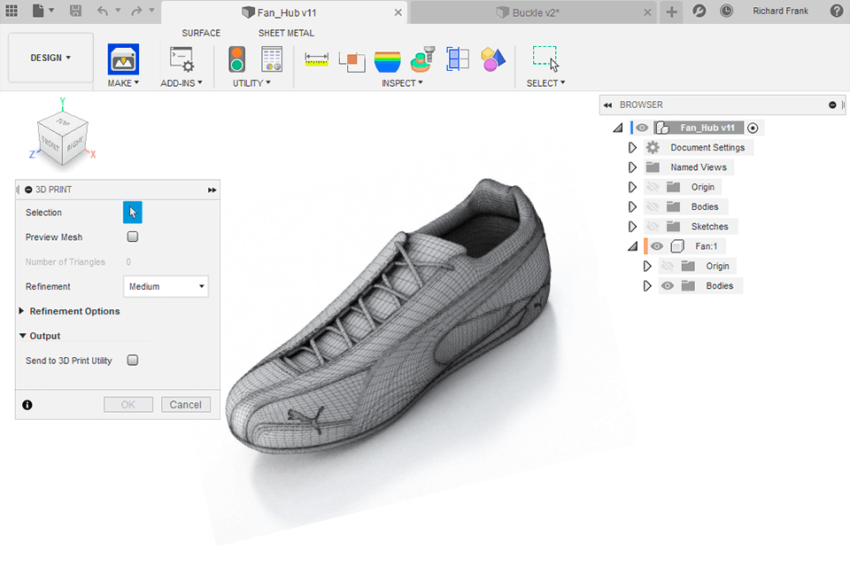
Task: Click the Selection arrow in 3D Print panel
Action: [132, 212]
